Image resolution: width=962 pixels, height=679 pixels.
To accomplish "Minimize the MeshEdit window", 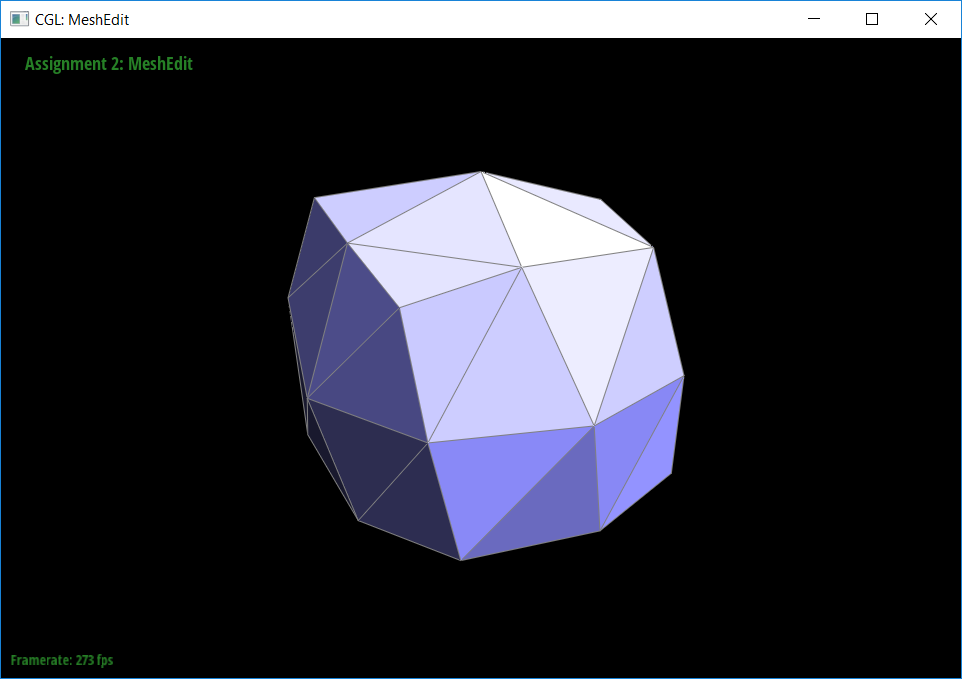I will pyautogui.click(x=814, y=19).
